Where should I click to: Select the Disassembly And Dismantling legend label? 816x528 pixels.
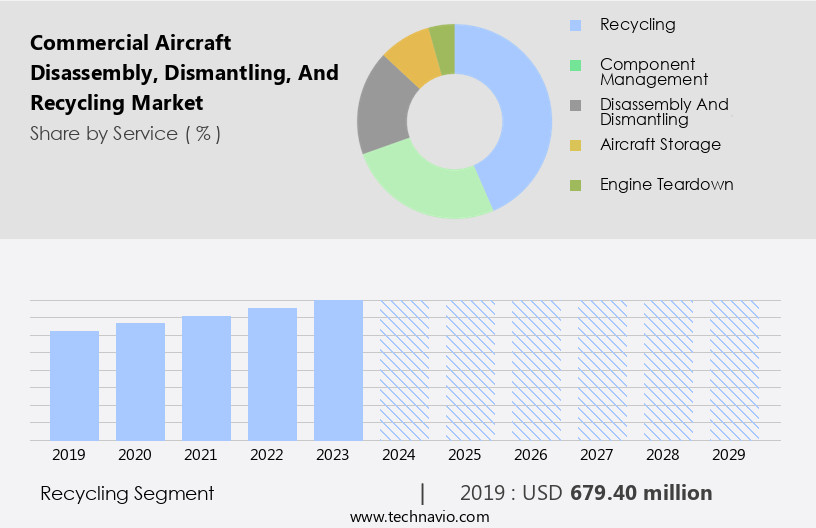(664, 112)
